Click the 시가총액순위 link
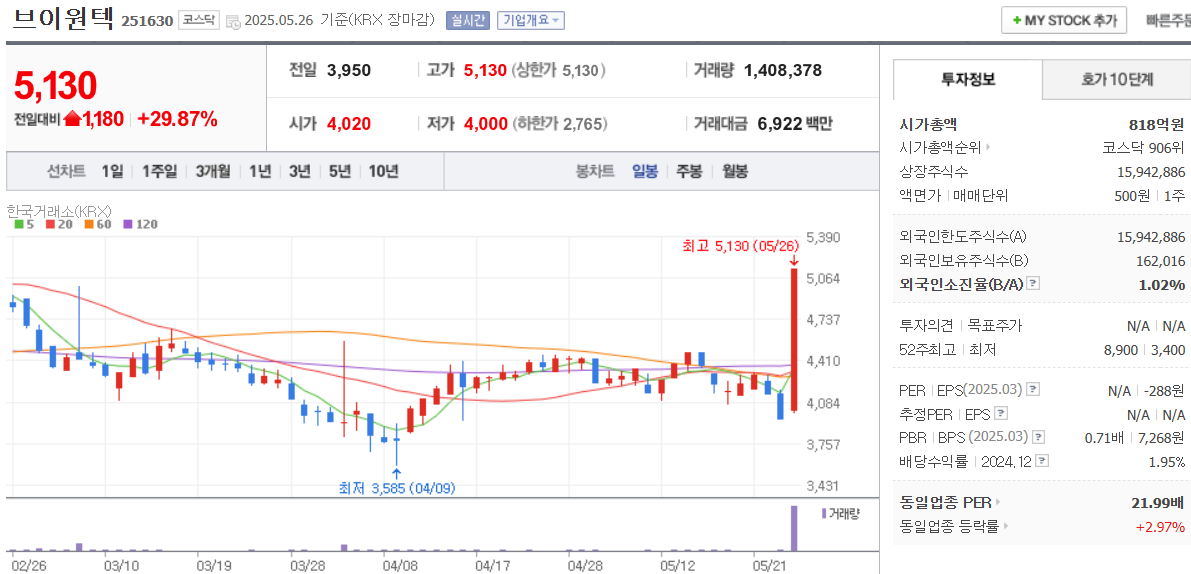The image size is (1191, 574). coord(940,147)
